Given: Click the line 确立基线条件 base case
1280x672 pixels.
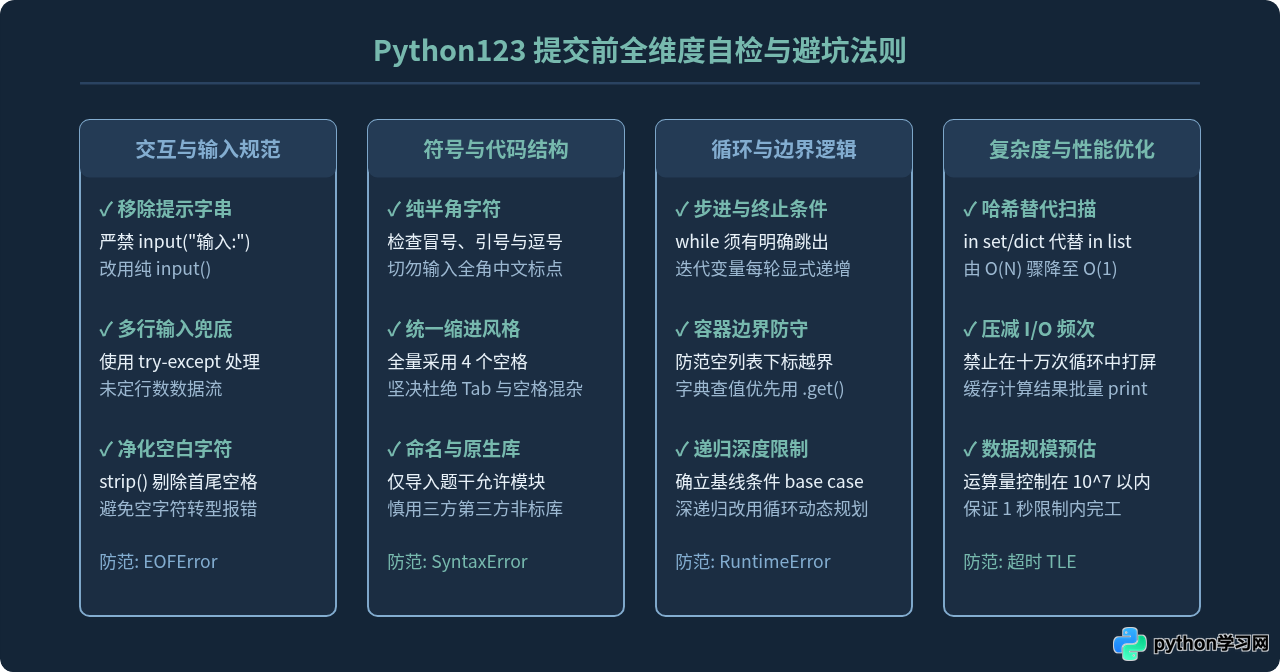Looking at the screenshot, I should pyautogui.click(x=769, y=481).
